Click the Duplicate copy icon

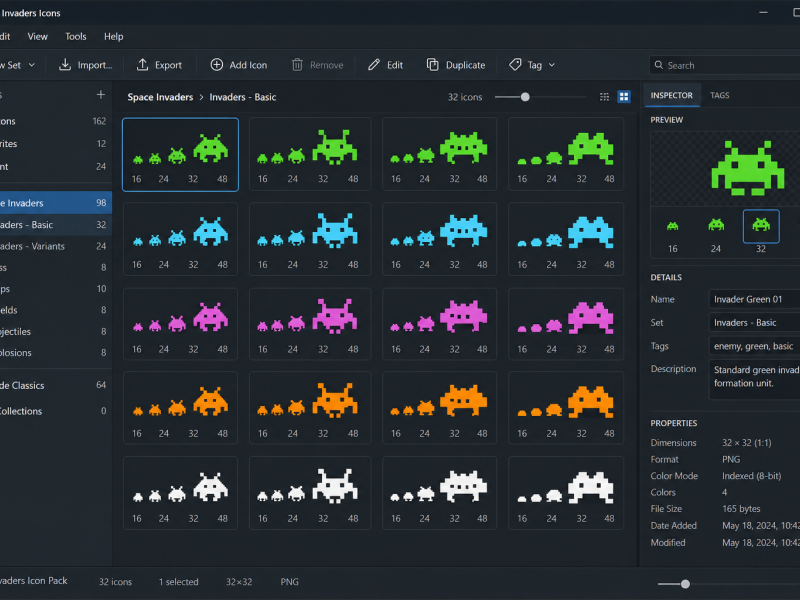click(433, 65)
